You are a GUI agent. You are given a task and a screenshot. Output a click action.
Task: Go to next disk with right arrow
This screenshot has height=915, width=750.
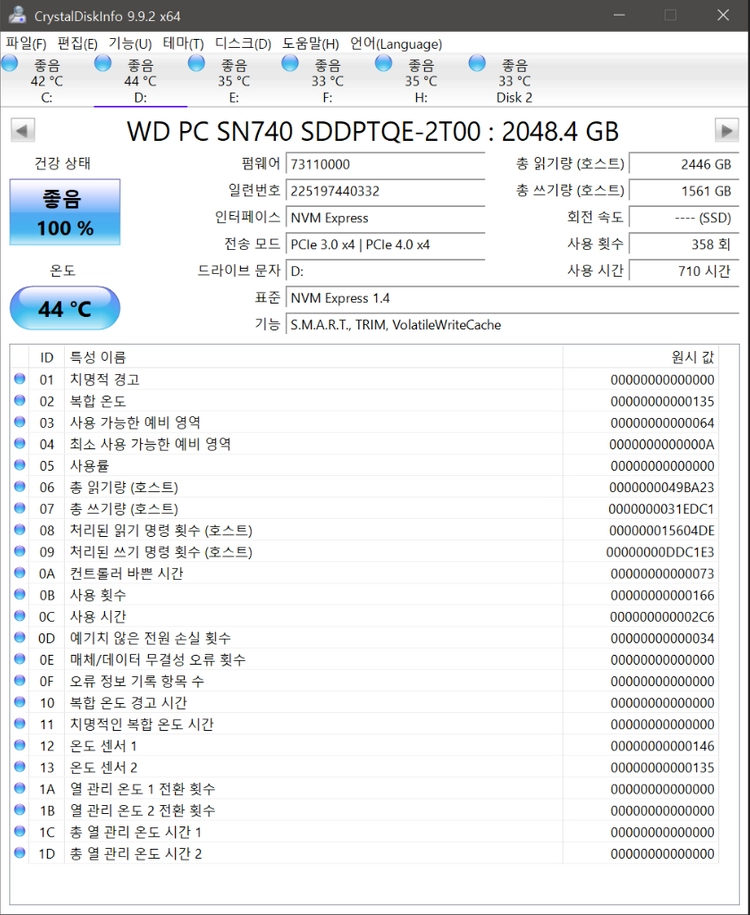point(727,130)
